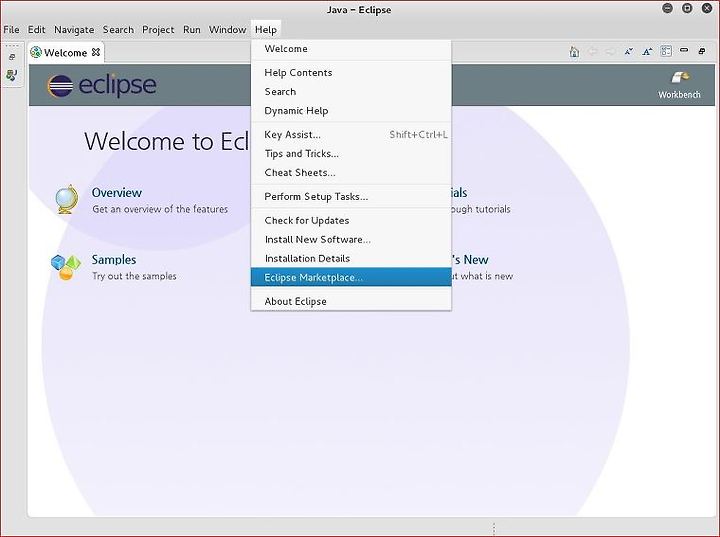720x537 pixels.
Task: Close the open Help menu
Action: click(266, 29)
